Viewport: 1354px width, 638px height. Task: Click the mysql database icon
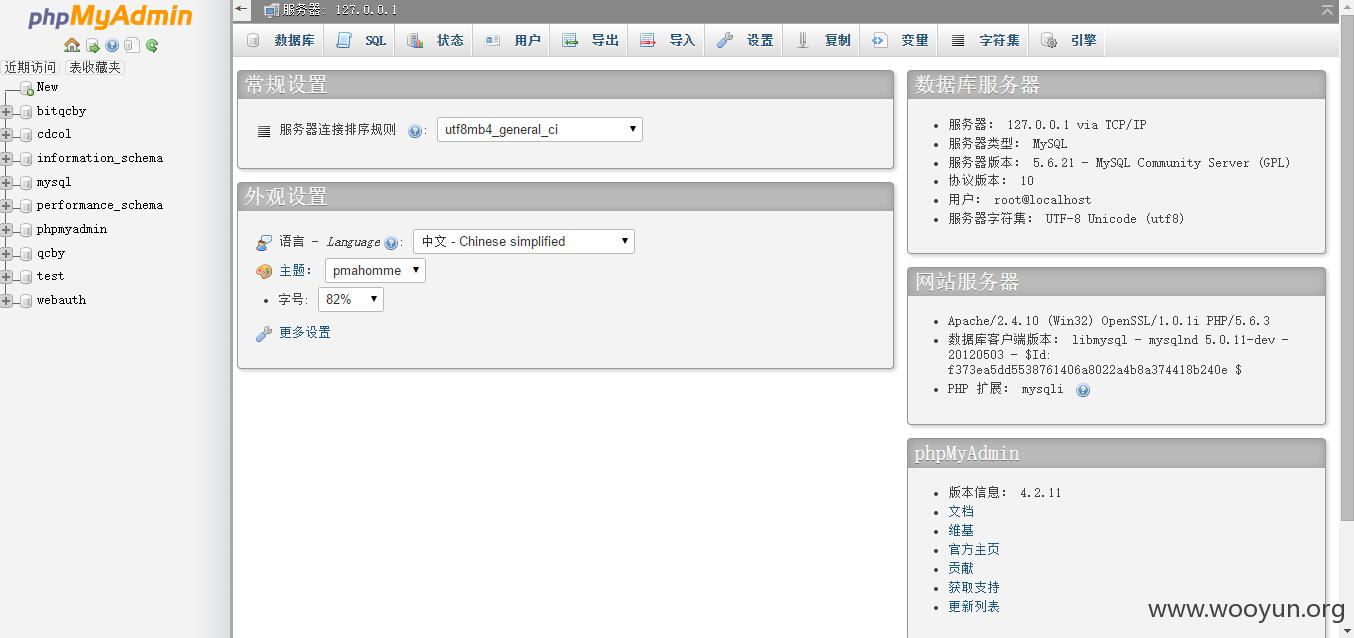tap(26, 182)
